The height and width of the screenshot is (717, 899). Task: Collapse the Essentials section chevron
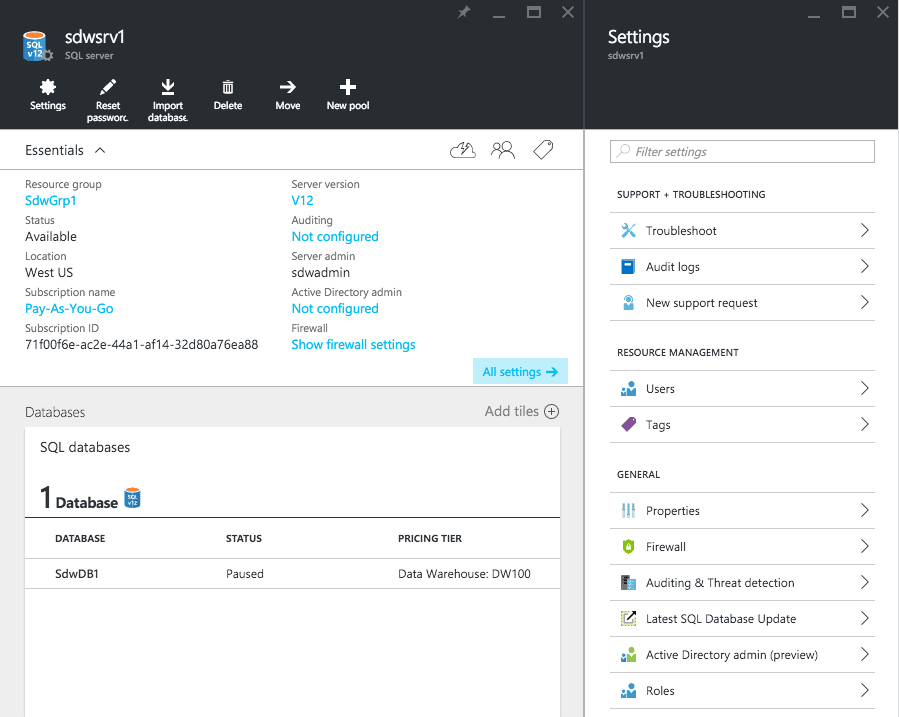coord(100,150)
